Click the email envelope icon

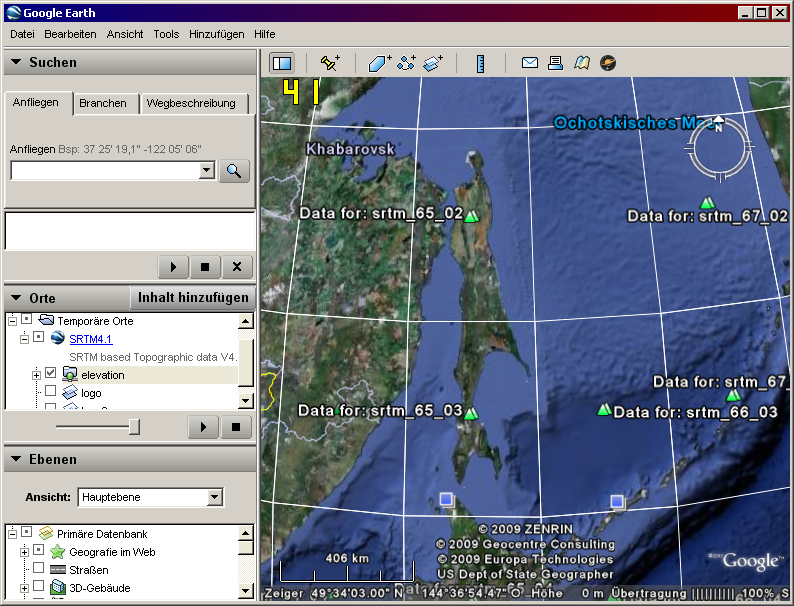coord(530,63)
